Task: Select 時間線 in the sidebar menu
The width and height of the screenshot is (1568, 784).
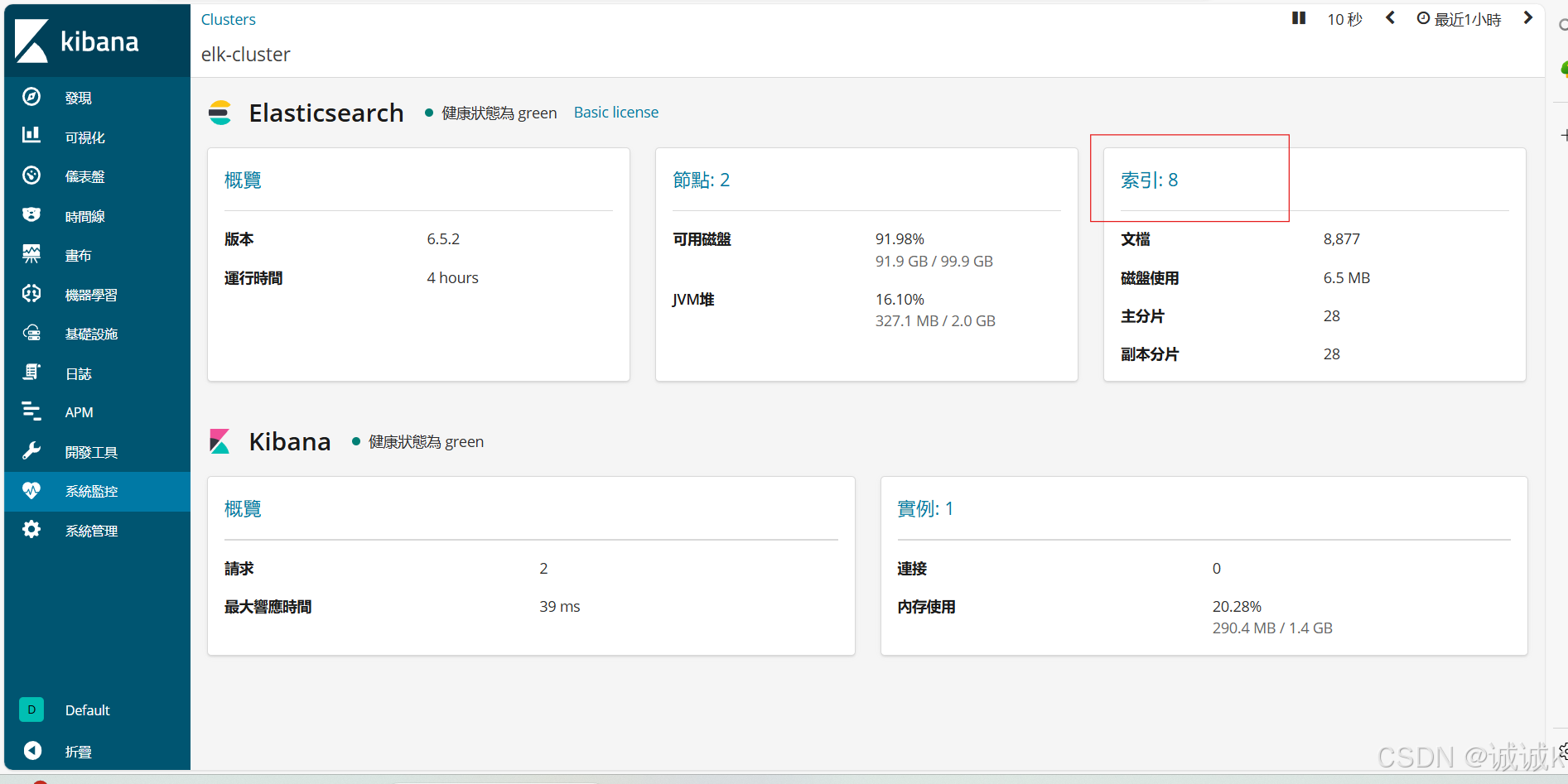Action: [x=85, y=216]
